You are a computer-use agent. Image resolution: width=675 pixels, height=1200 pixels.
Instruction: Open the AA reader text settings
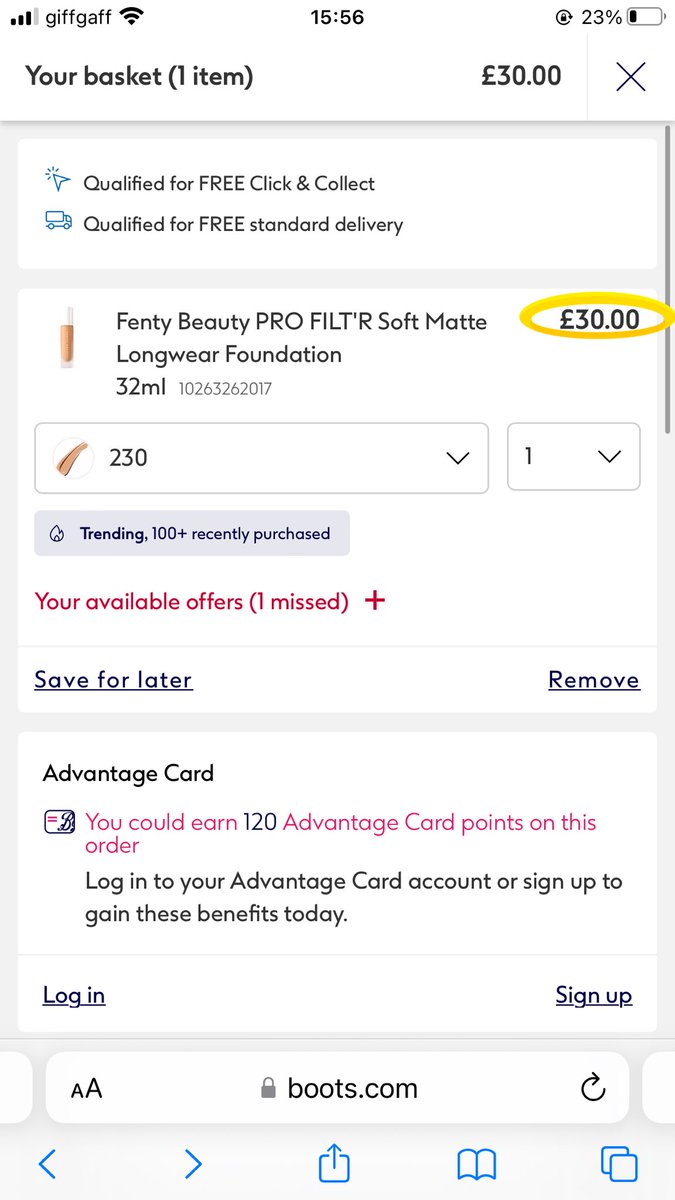click(x=87, y=1089)
